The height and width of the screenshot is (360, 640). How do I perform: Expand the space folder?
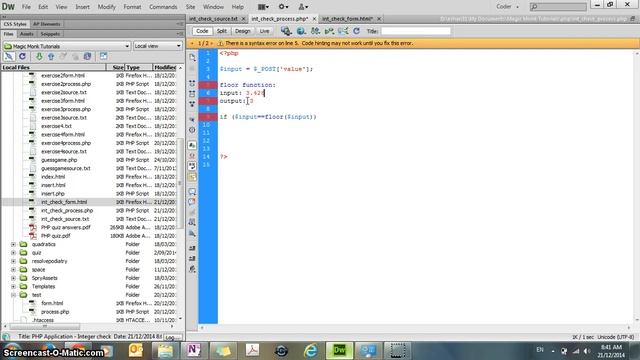pyautogui.click(x=13, y=270)
